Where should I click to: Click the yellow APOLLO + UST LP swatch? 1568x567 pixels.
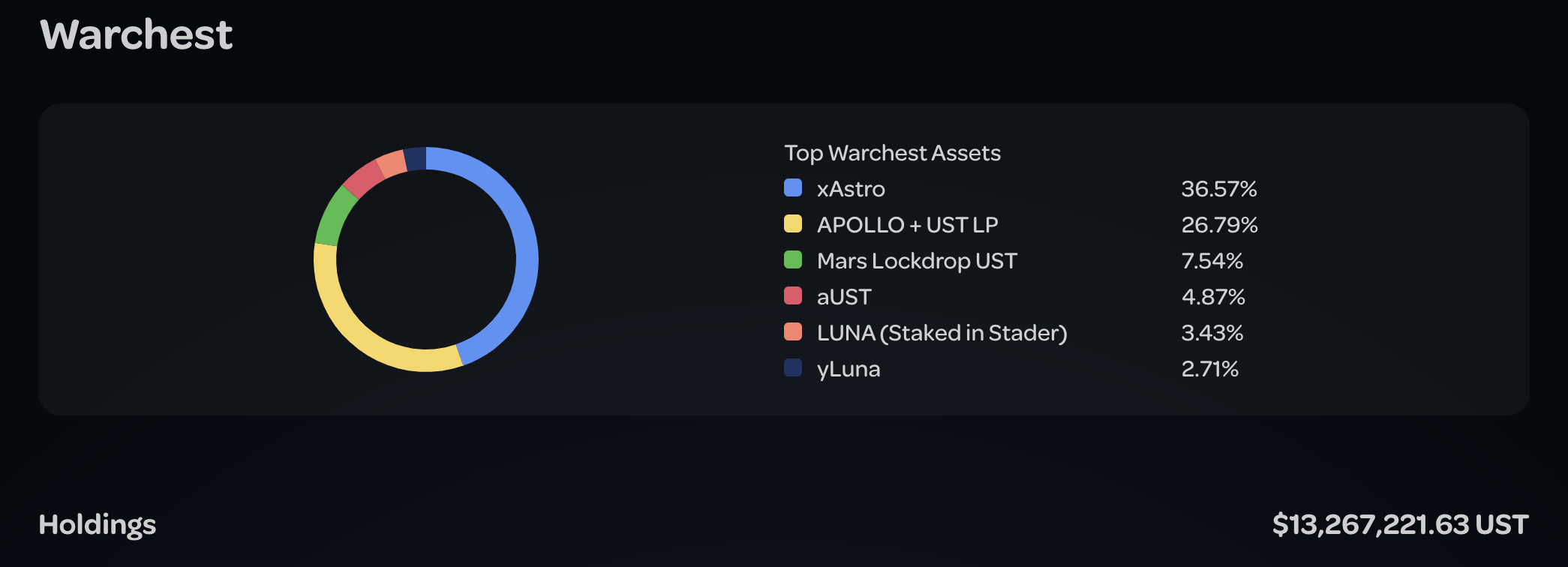coord(793,223)
